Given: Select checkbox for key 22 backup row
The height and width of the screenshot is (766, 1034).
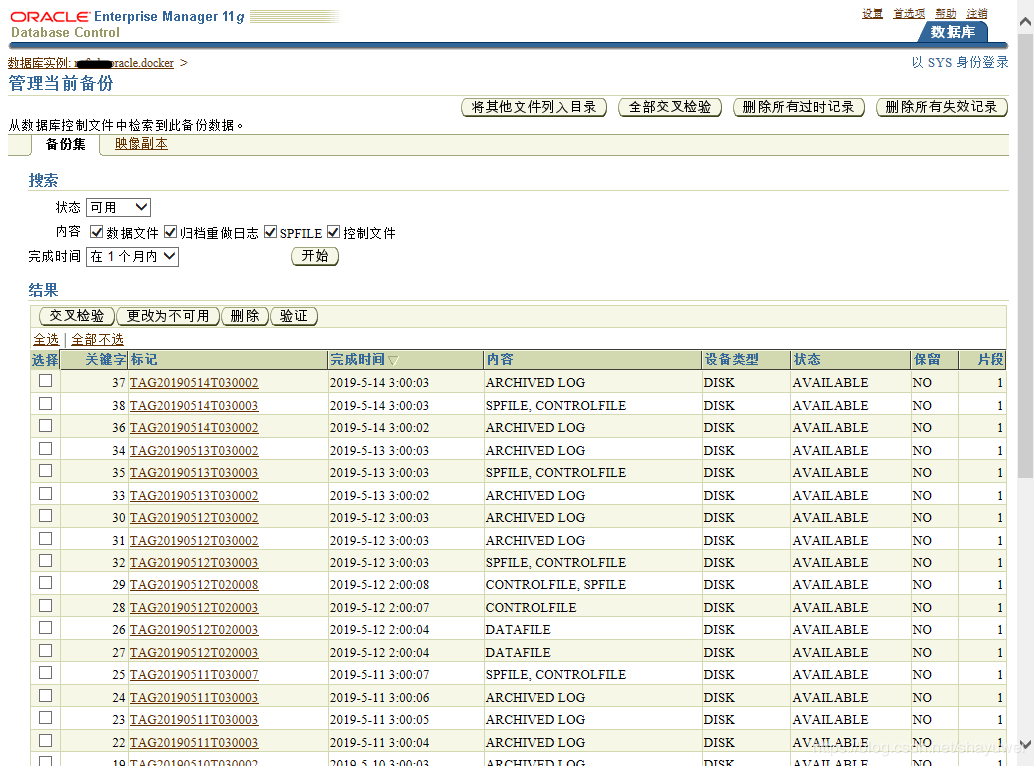Looking at the screenshot, I should coord(46,740).
